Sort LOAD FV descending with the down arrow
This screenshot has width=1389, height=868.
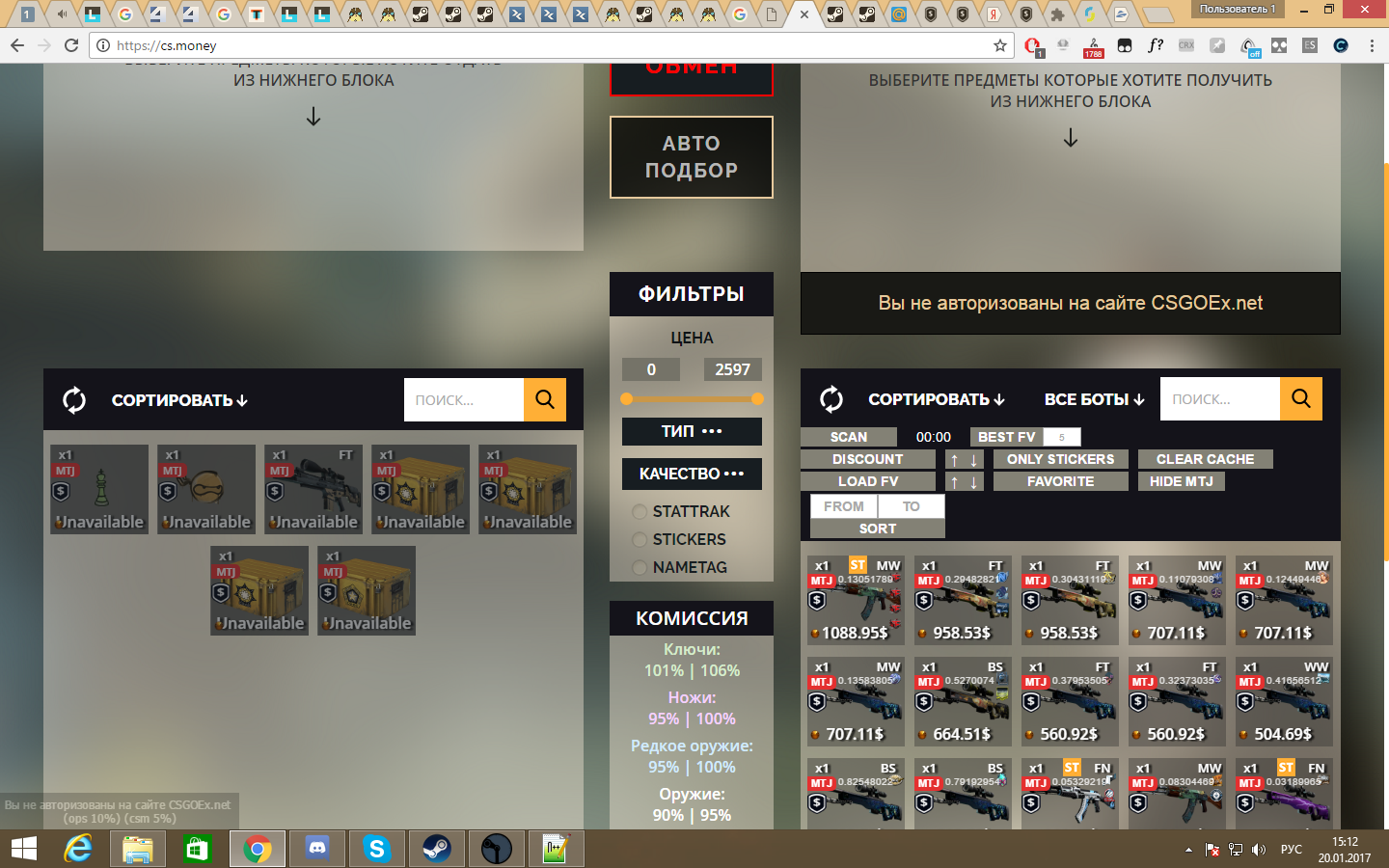(x=974, y=482)
